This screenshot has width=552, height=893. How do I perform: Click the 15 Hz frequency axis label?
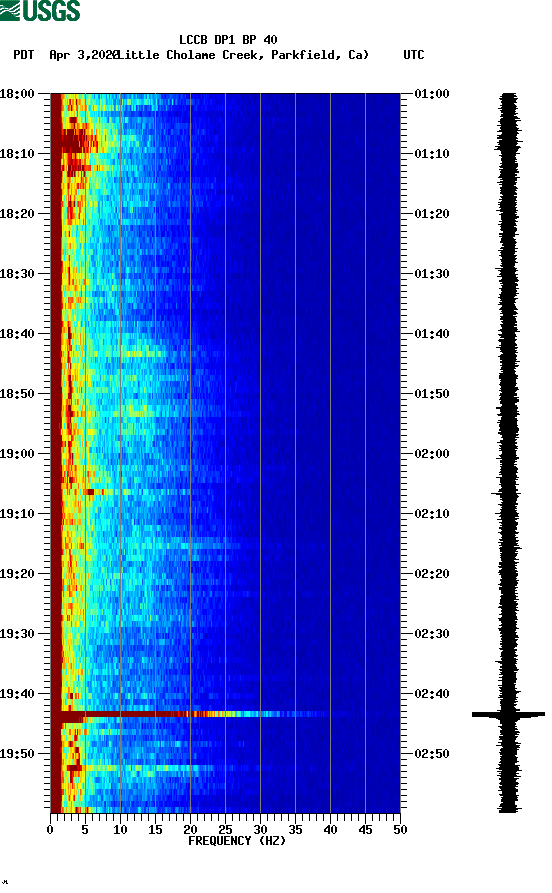(x=156, y=830)
